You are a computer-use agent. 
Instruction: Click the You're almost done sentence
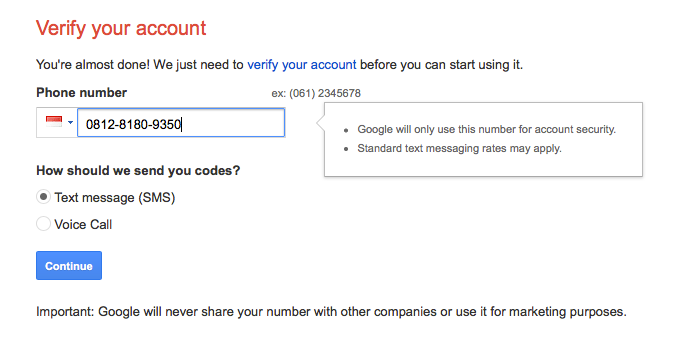tap(279, 65)
